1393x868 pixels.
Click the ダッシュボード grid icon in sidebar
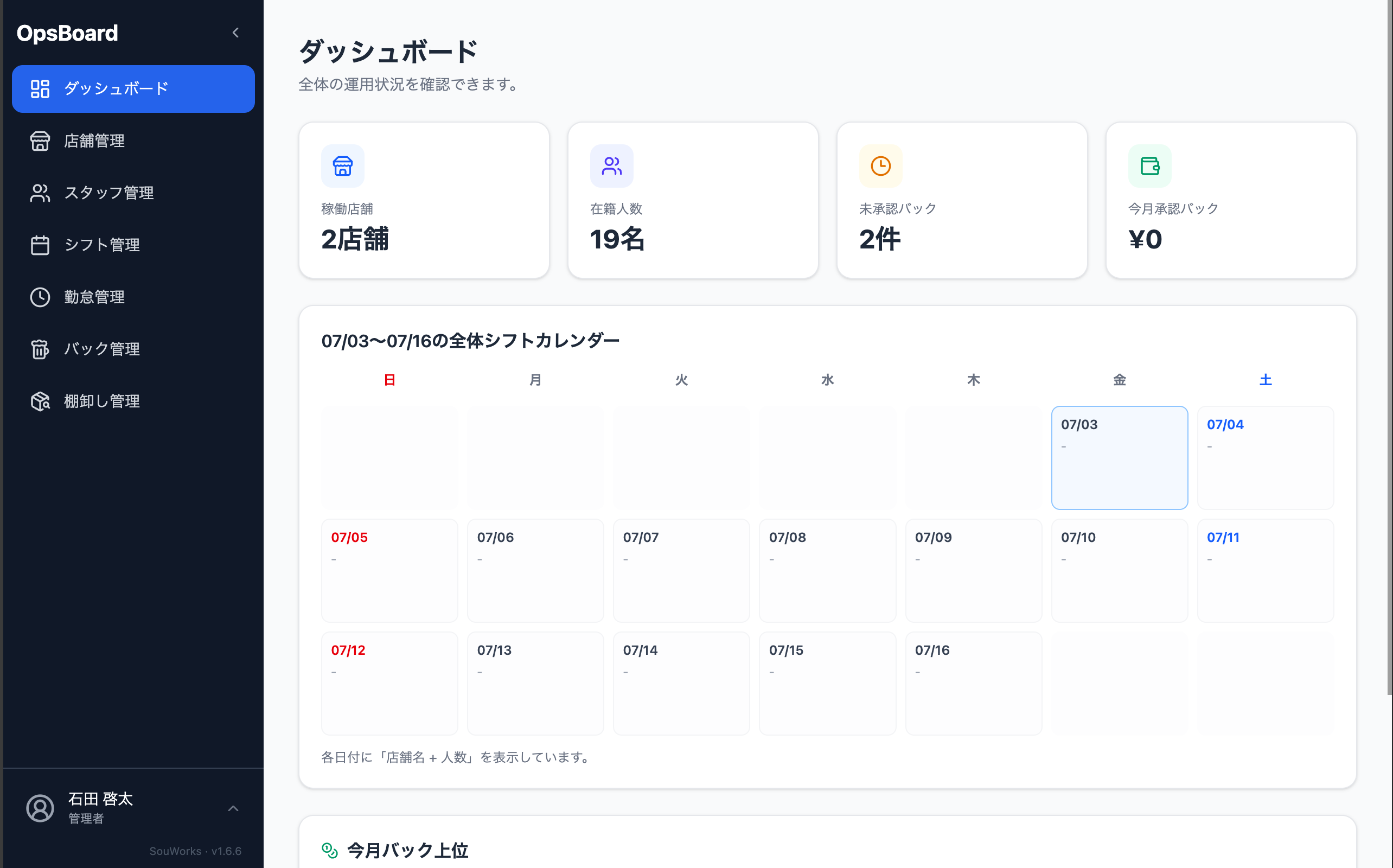40,89
